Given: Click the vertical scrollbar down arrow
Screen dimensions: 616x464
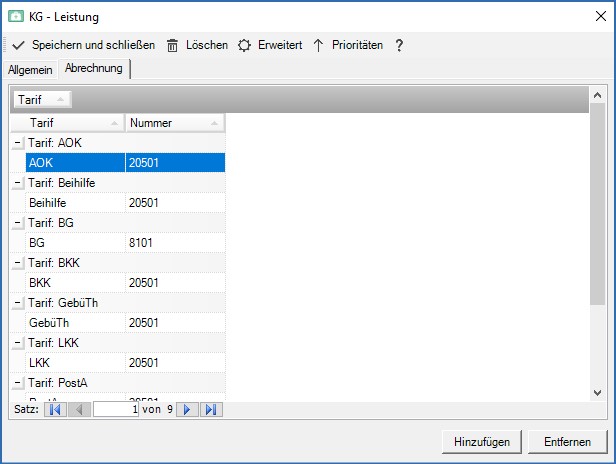Looking at the screenshot, I should tap(598, 393).
